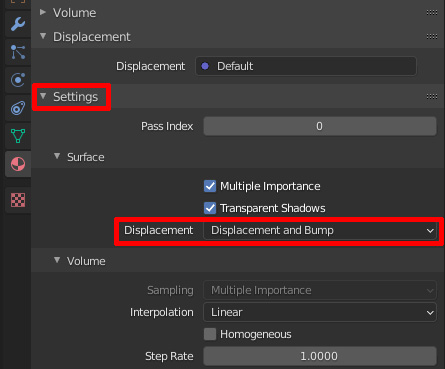Expand the top Volume panel

43,12
